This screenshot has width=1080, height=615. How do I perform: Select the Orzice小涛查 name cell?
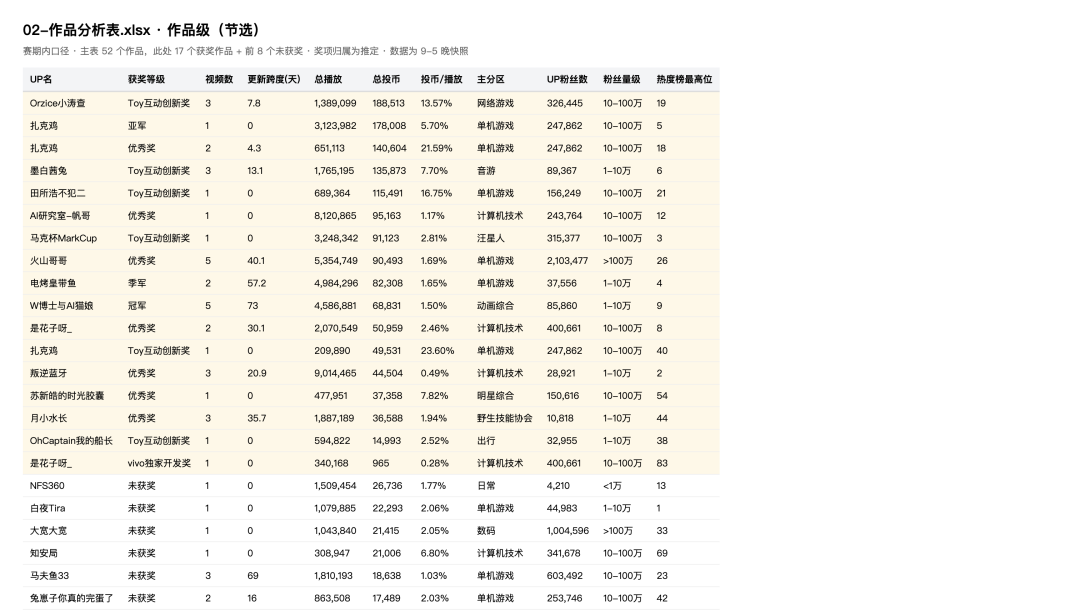coord(58,103)
